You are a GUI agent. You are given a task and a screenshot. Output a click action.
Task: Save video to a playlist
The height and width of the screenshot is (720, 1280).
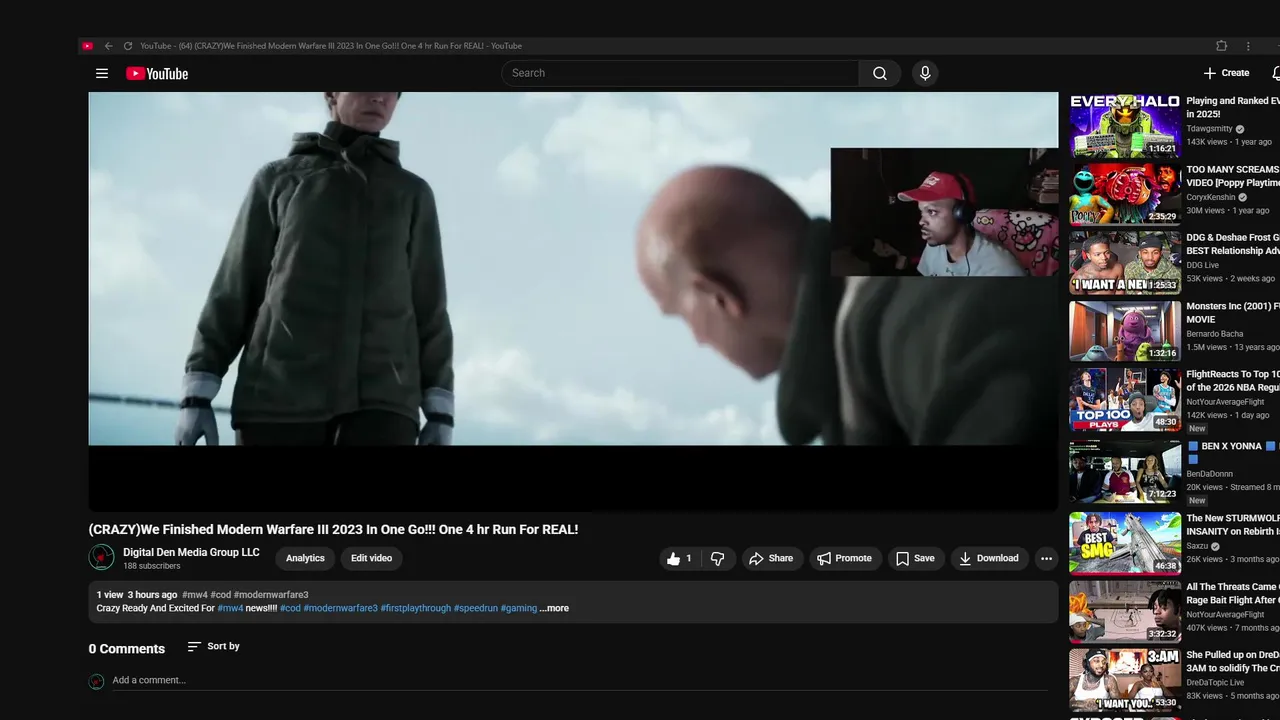[x=915, y=558]
